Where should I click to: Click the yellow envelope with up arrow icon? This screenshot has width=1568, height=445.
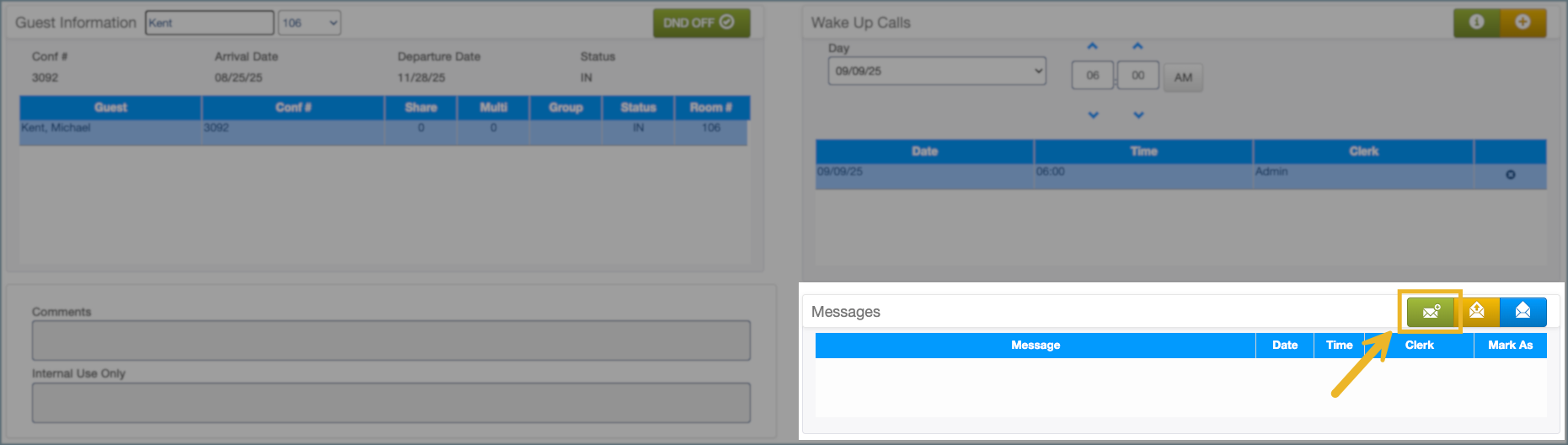[x=1477, y=312]
